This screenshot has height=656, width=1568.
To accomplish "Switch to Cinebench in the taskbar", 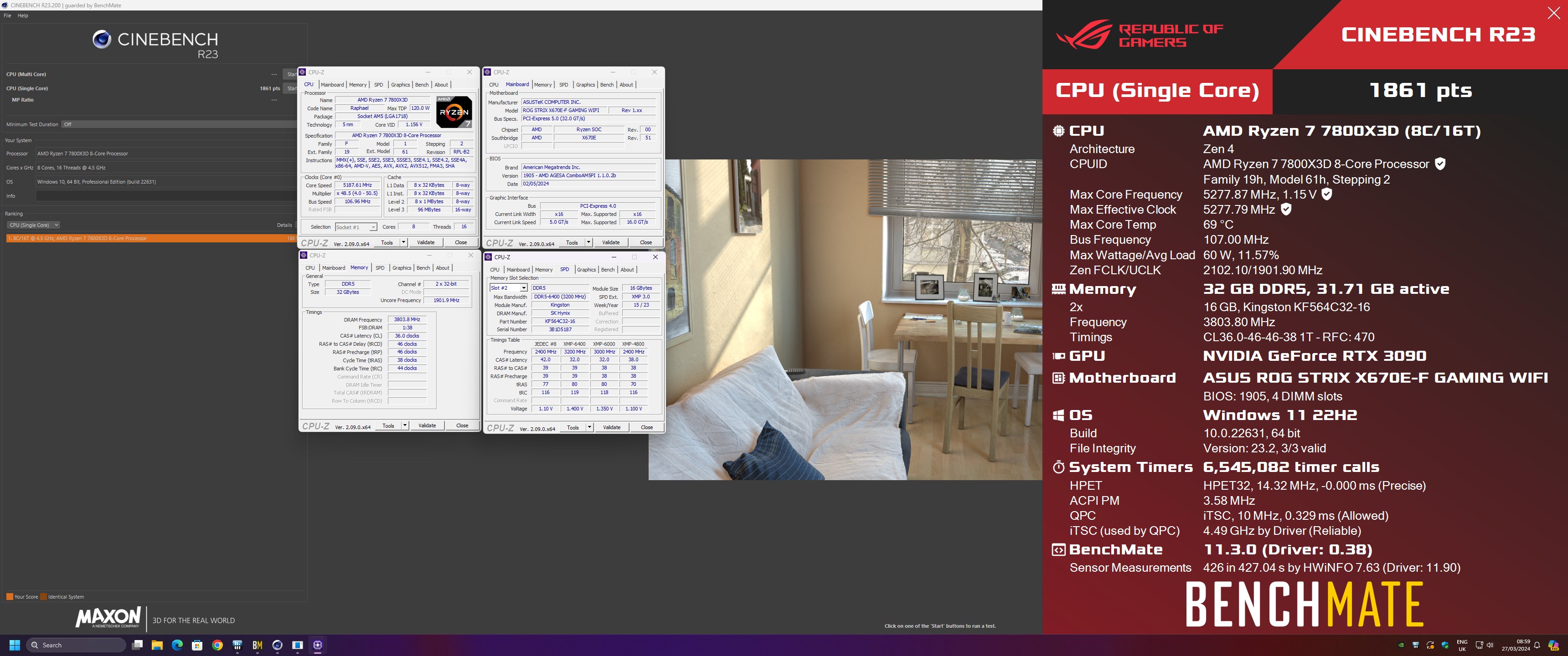I will click(x=278, y=645).
